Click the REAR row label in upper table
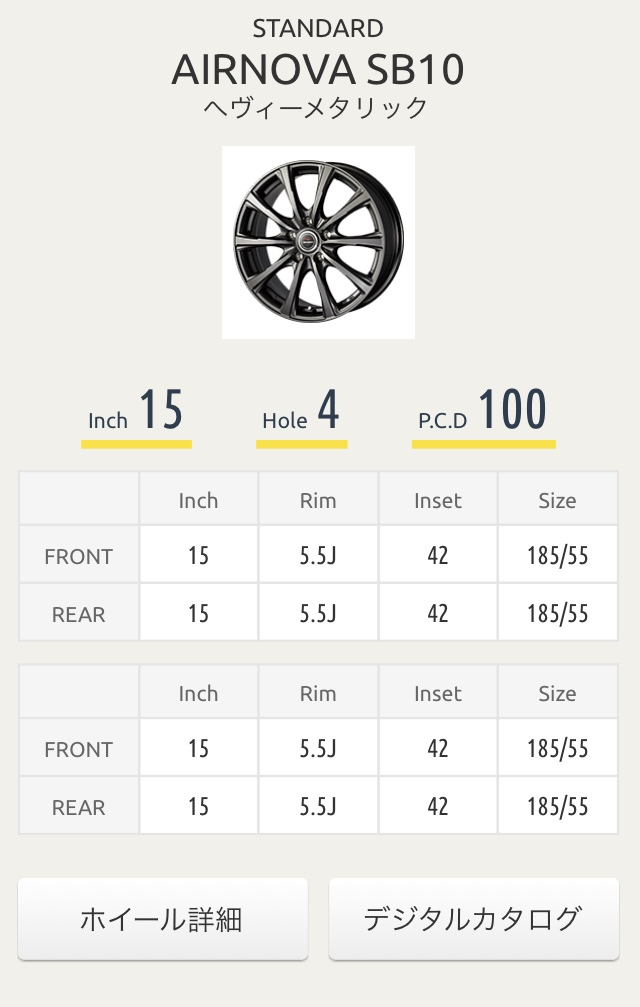This screenshot has width=640, height=1007. point(79,613)
